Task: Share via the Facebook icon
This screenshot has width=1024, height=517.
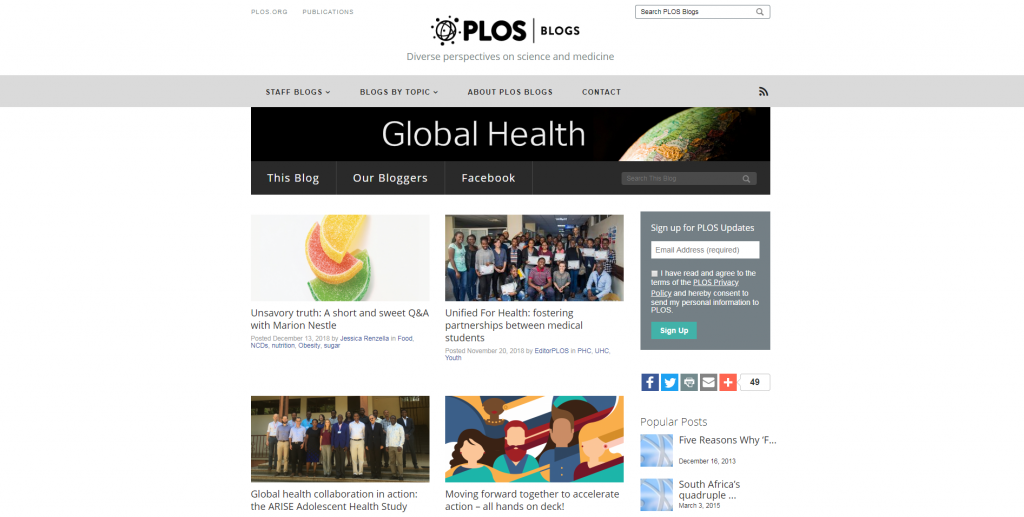Action: click(x=650, y=383)
